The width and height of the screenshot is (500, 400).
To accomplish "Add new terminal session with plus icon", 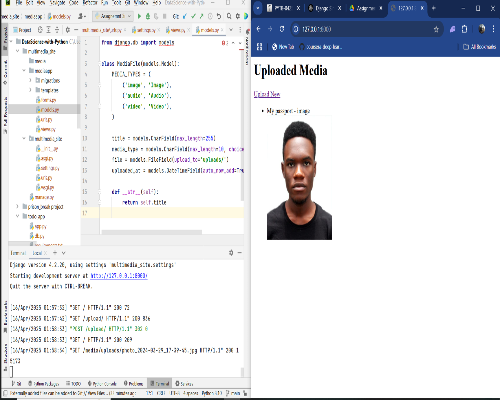I will [55, 253].
